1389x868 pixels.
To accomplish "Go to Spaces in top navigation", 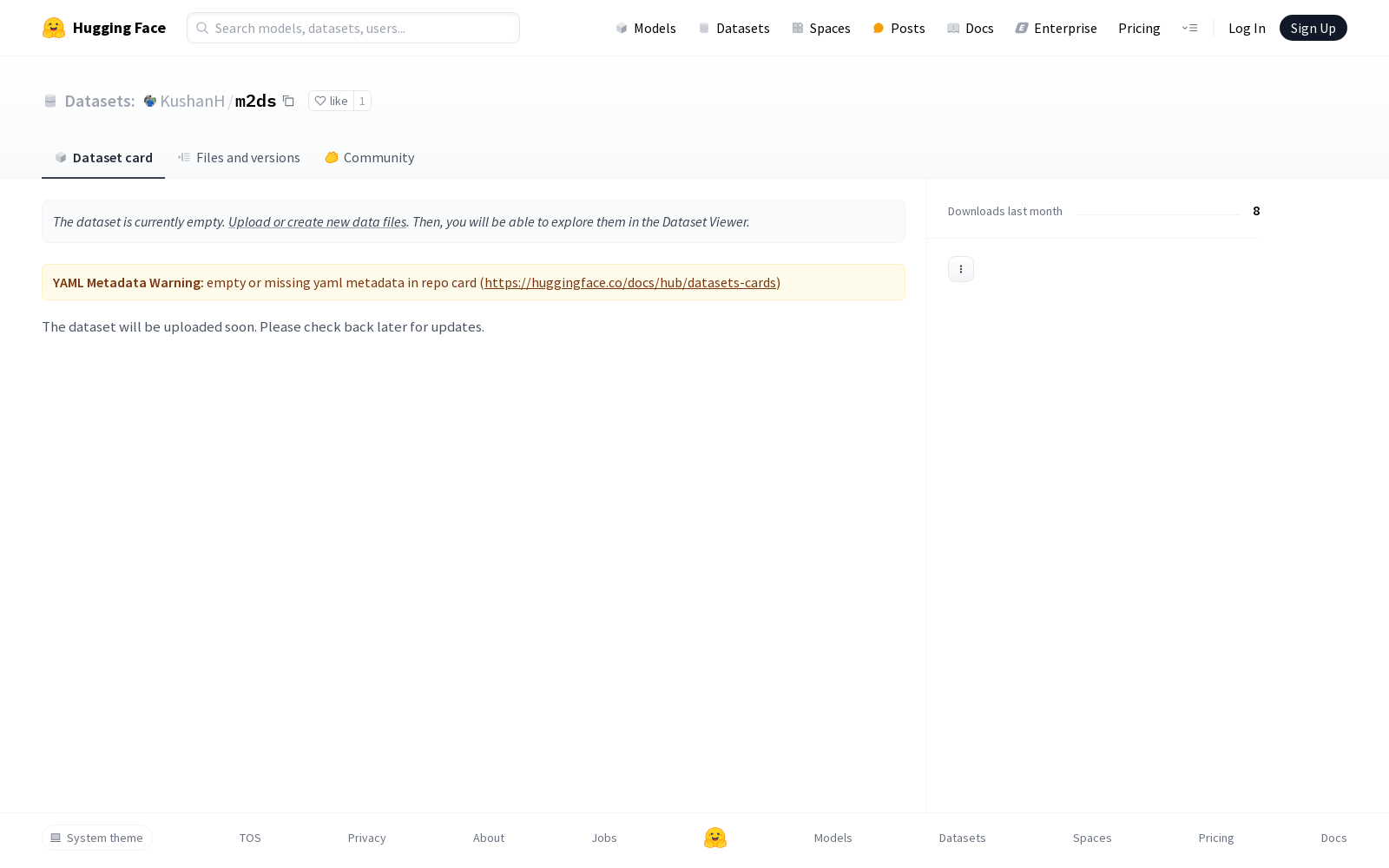I will point(820,29).
